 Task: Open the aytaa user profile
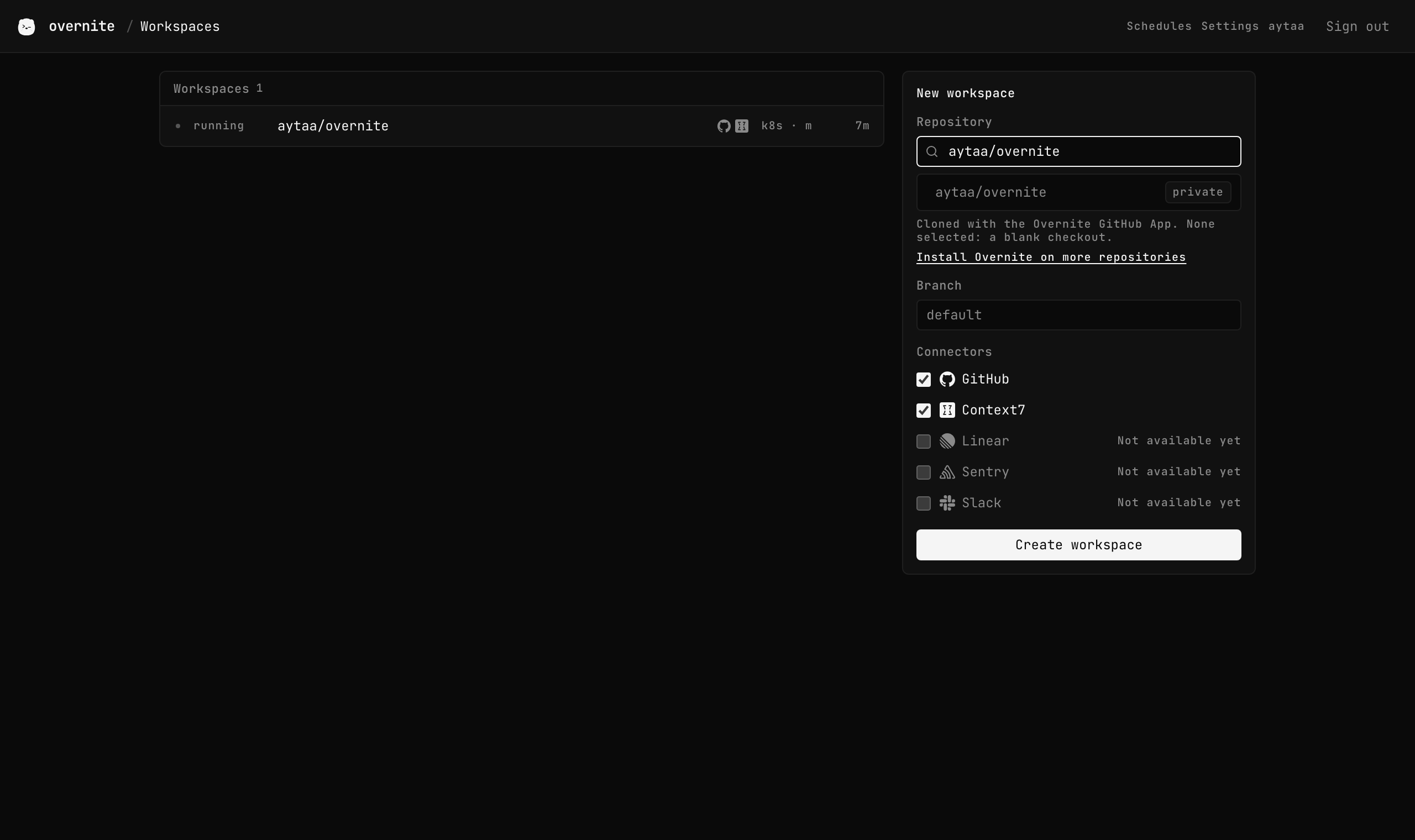[x=1286, y=27]
